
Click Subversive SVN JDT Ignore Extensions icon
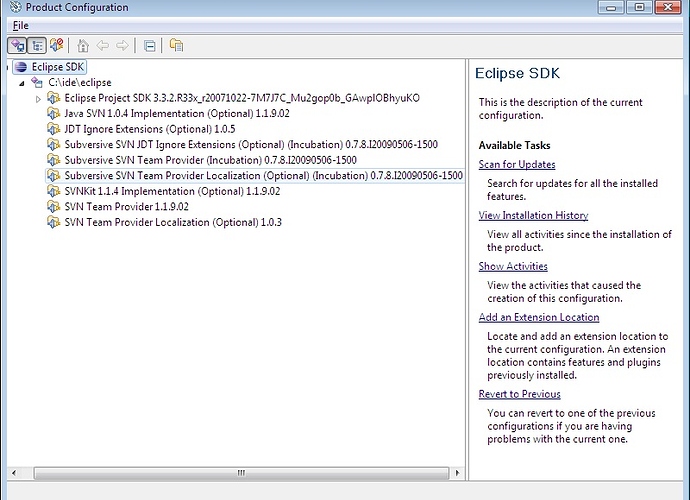pyautogui.click(x=54, y=144)
